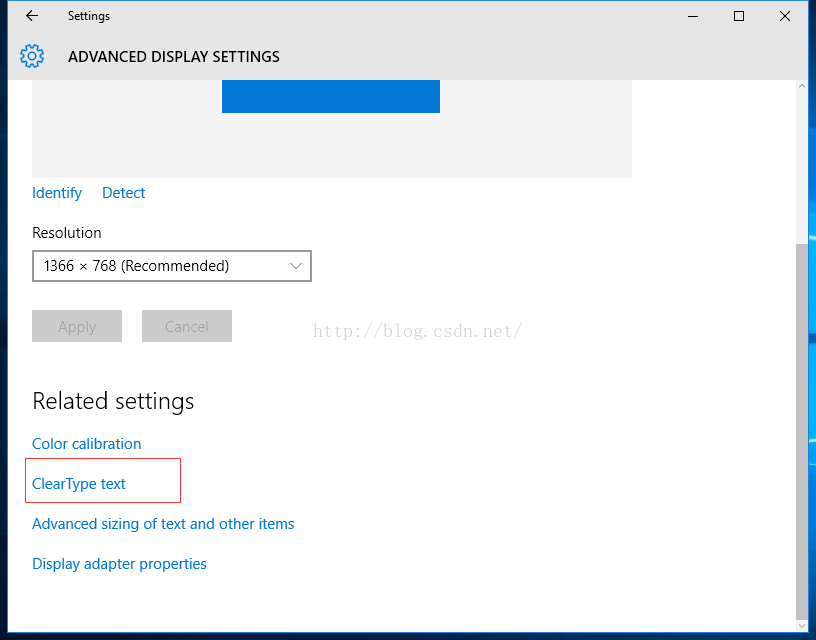This screenshot has width=816, height=640.
Task: Open Color calibration
Action: point(86,444)
